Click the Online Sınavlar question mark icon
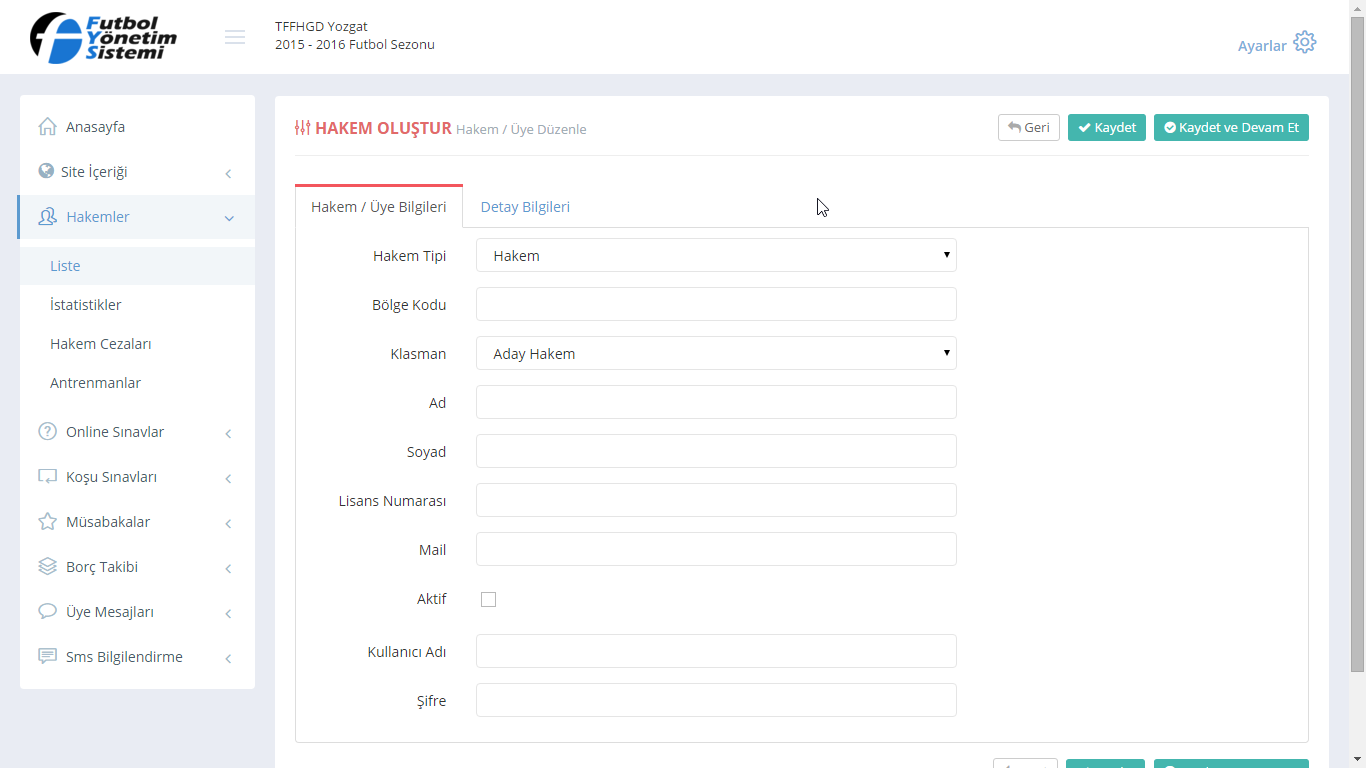Viewport: 1366px width, 768px height. click(x=47, y=432)
